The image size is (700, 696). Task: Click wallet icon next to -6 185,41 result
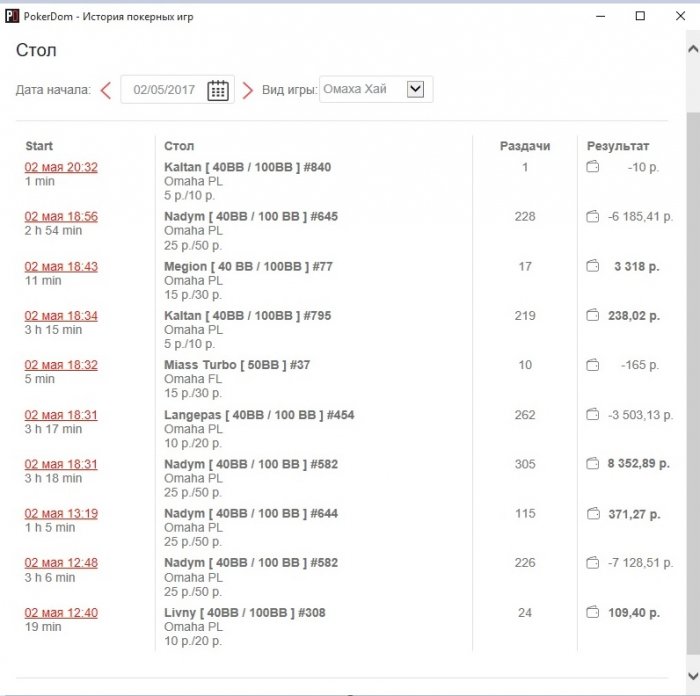click(x=592, y=217)
